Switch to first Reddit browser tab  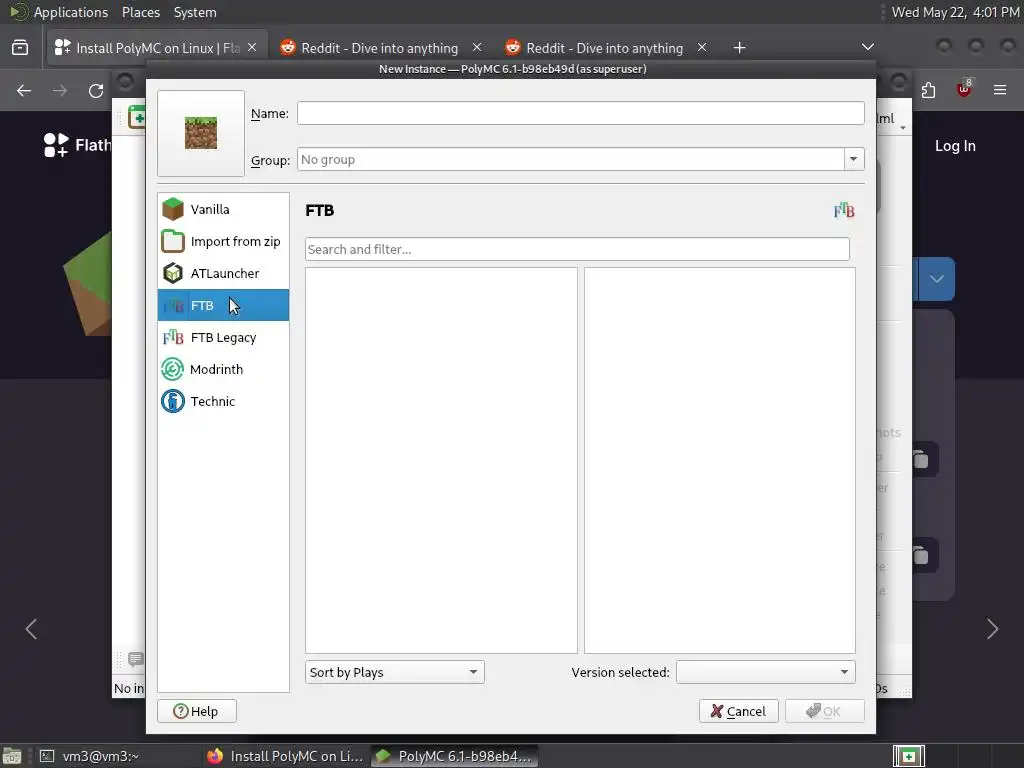pos(379,48)
